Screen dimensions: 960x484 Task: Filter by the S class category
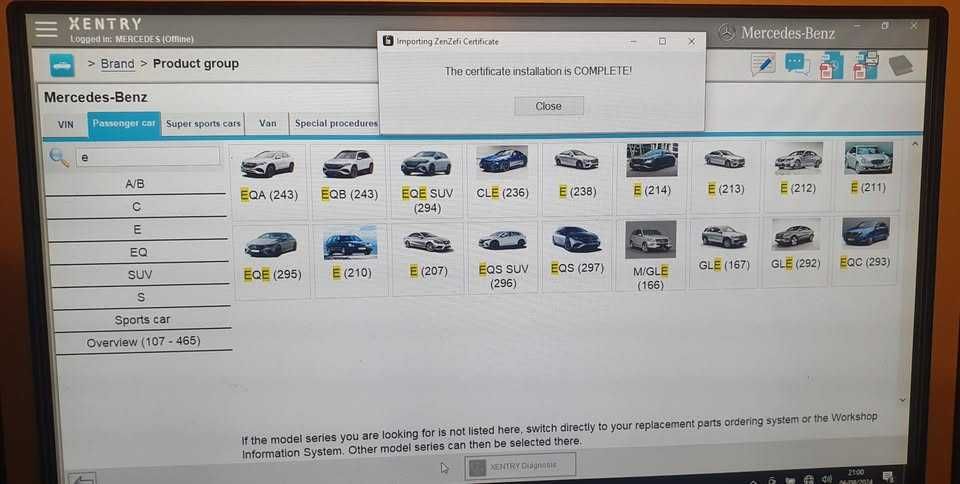142,297
